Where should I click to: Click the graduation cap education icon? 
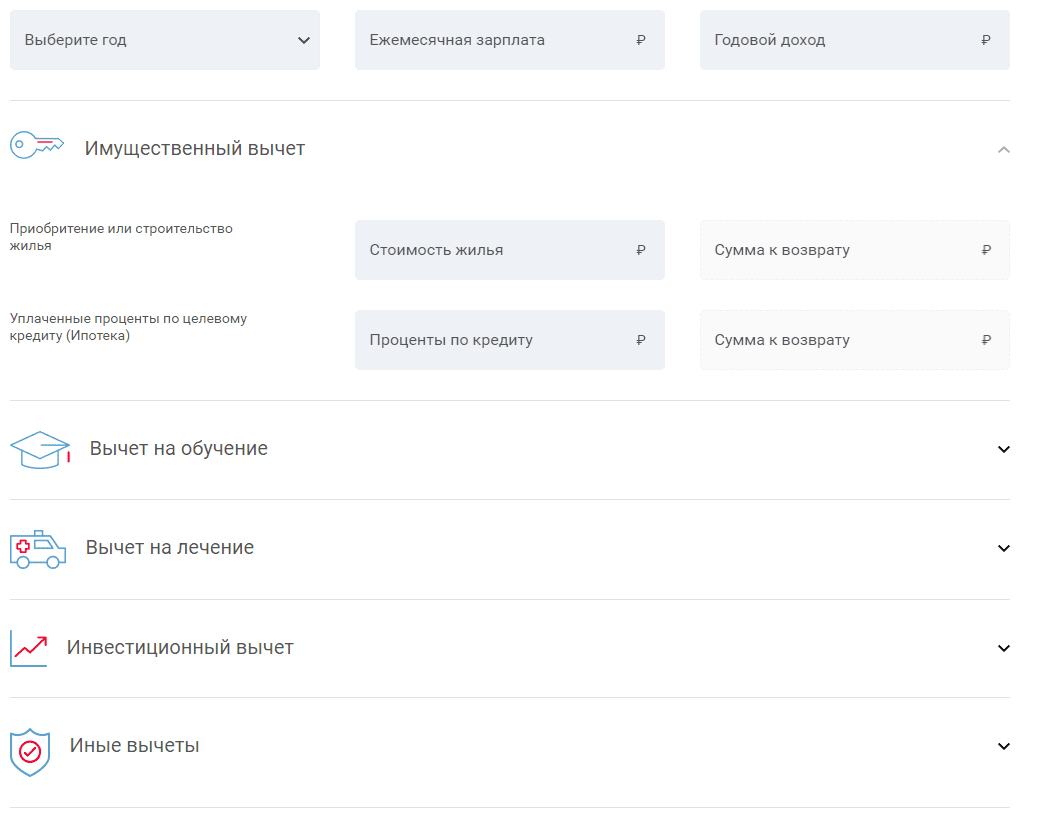pyautogui.click(x=40, y=450)
